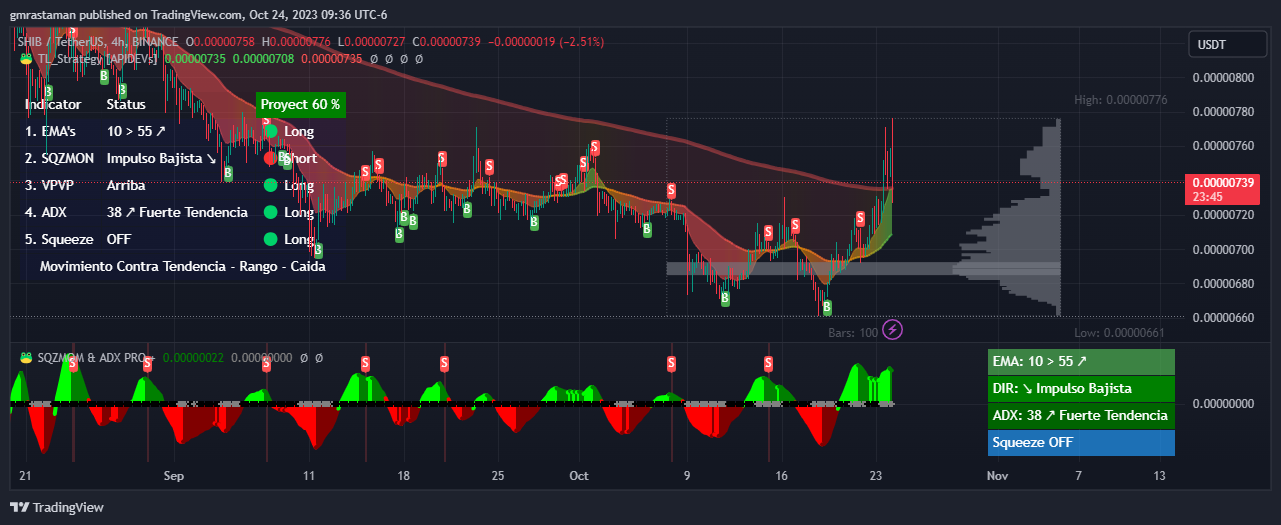Viewport: 1281px width, 525px height.
Task: Click the 23 date on time axis
Action: pos(876,475)
